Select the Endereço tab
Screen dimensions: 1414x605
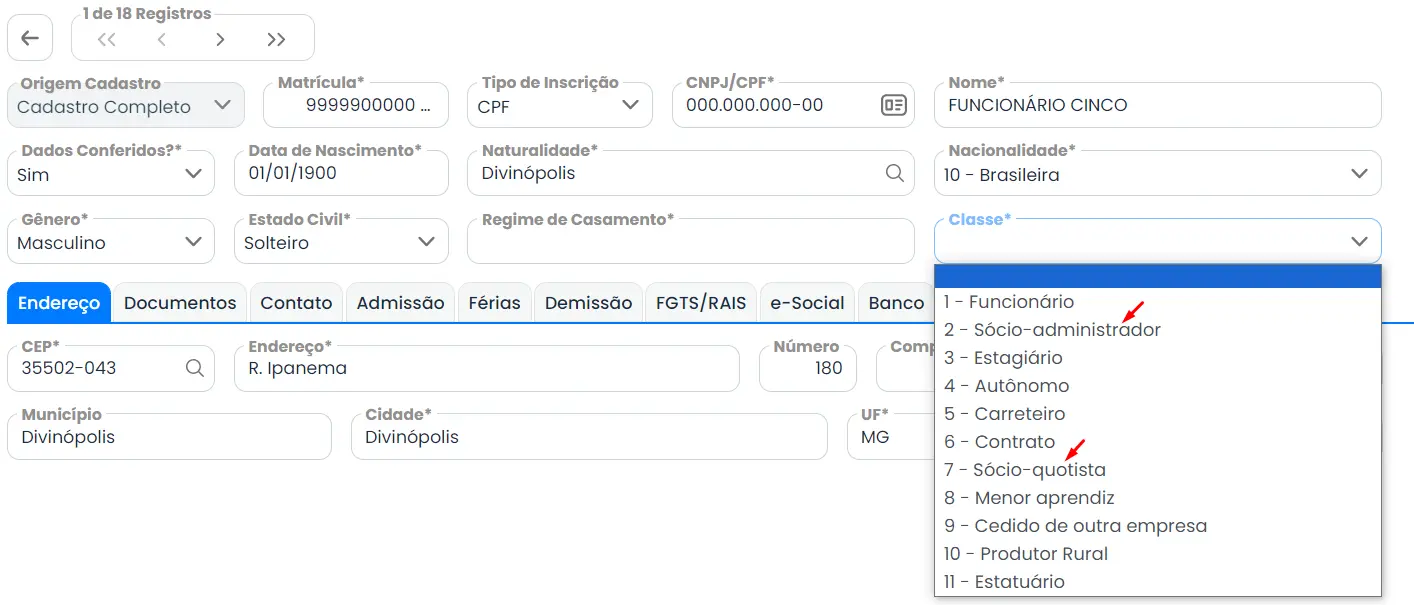tap(59, 303)
